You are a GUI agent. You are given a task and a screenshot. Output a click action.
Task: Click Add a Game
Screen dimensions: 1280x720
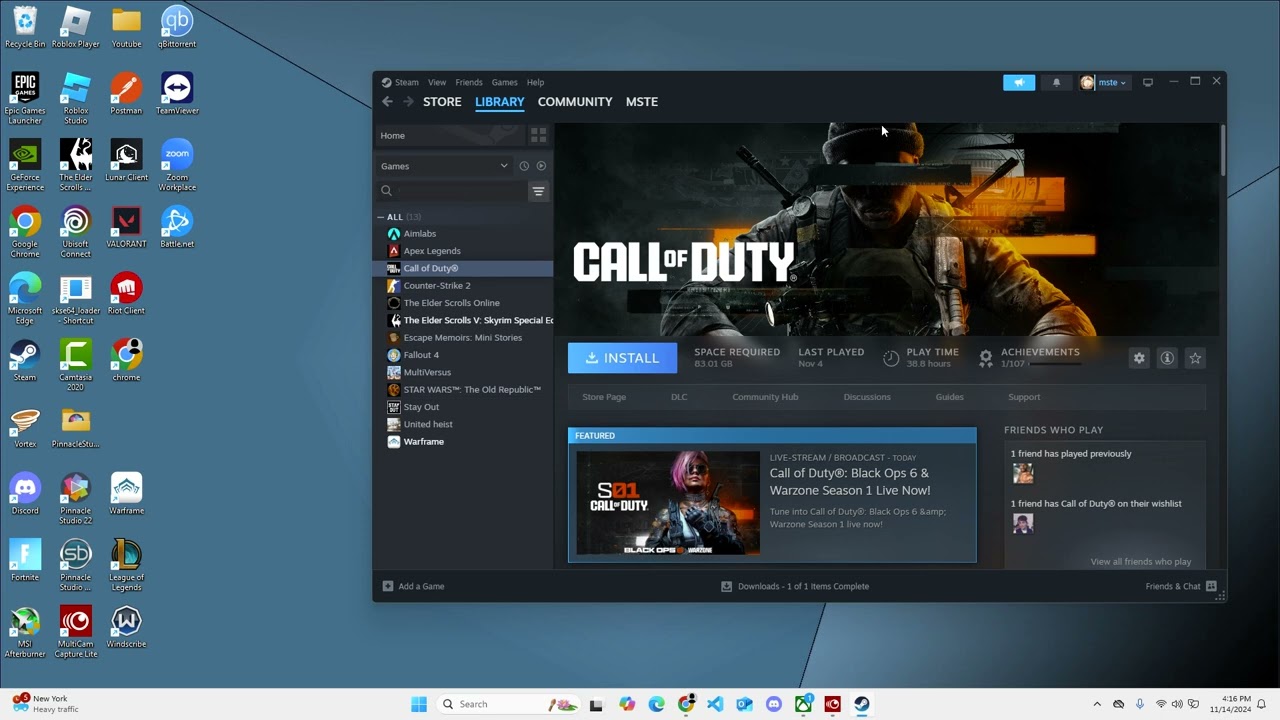[413, 587]
